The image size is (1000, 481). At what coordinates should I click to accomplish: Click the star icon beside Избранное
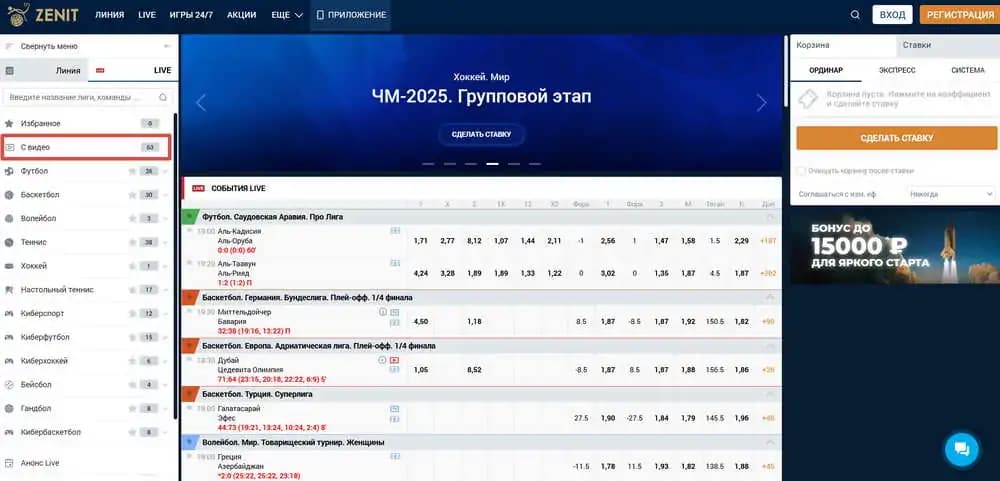pyautogui.click(x=9, y=123)
